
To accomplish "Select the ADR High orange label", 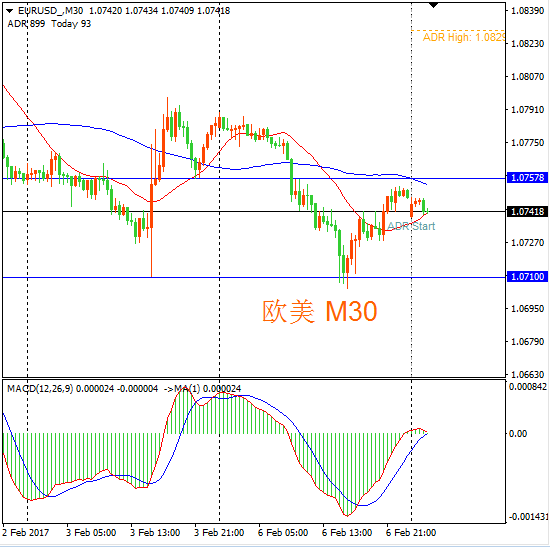I will pyautogui.click(x=463, y=37).
